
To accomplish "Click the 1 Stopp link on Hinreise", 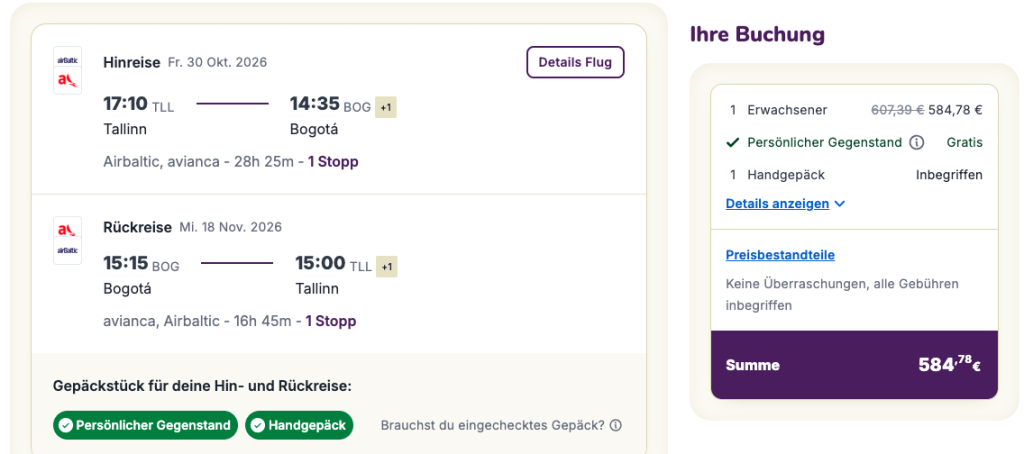I will click(x=332, y=161).
